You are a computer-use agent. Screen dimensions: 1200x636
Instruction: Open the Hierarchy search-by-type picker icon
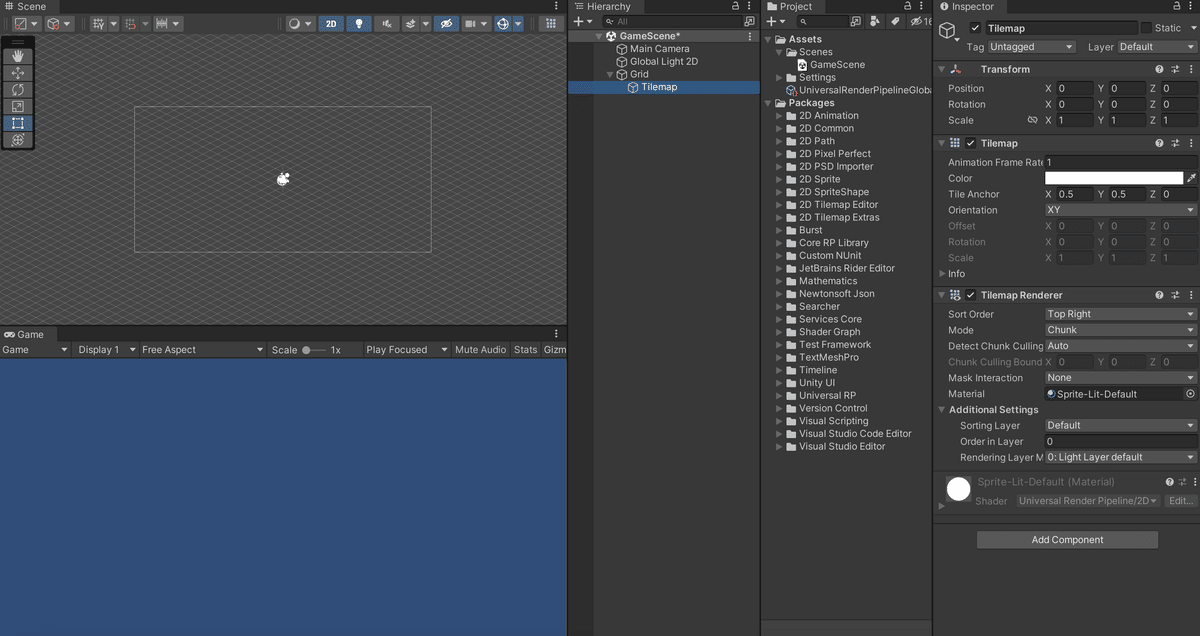tap(749, 21)
